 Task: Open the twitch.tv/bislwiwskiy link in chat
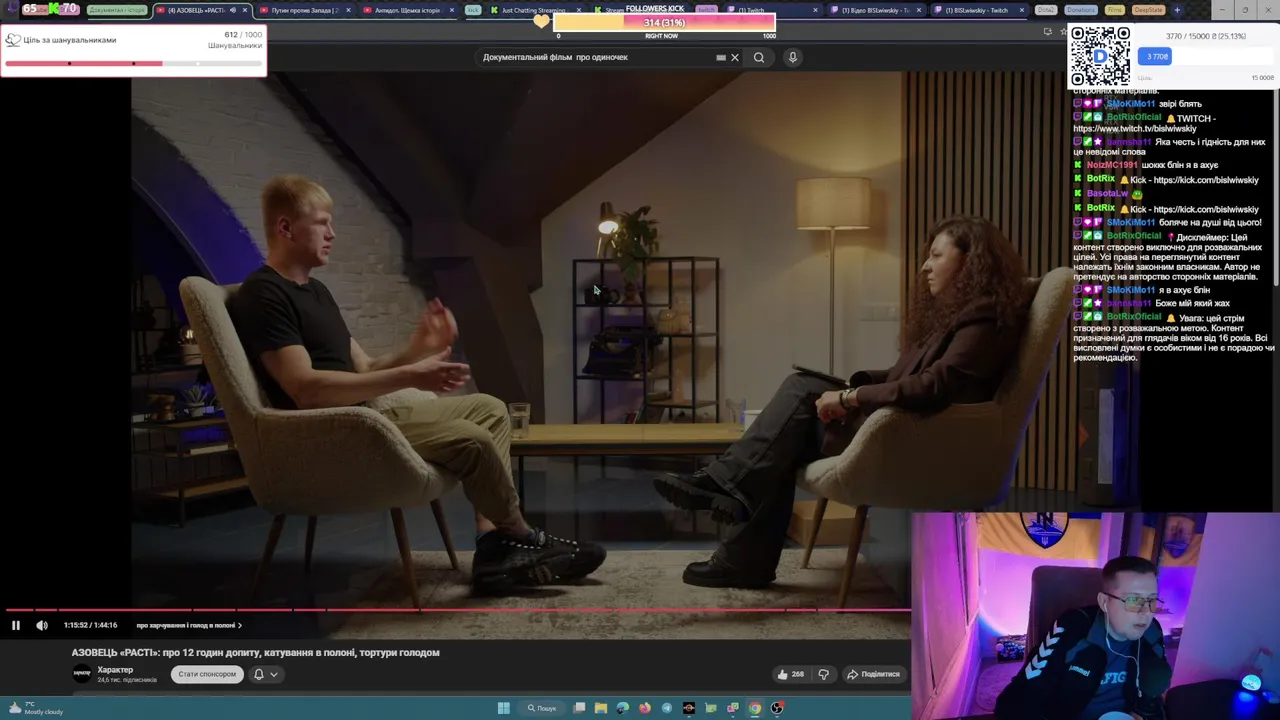(x=1134, y=129)
